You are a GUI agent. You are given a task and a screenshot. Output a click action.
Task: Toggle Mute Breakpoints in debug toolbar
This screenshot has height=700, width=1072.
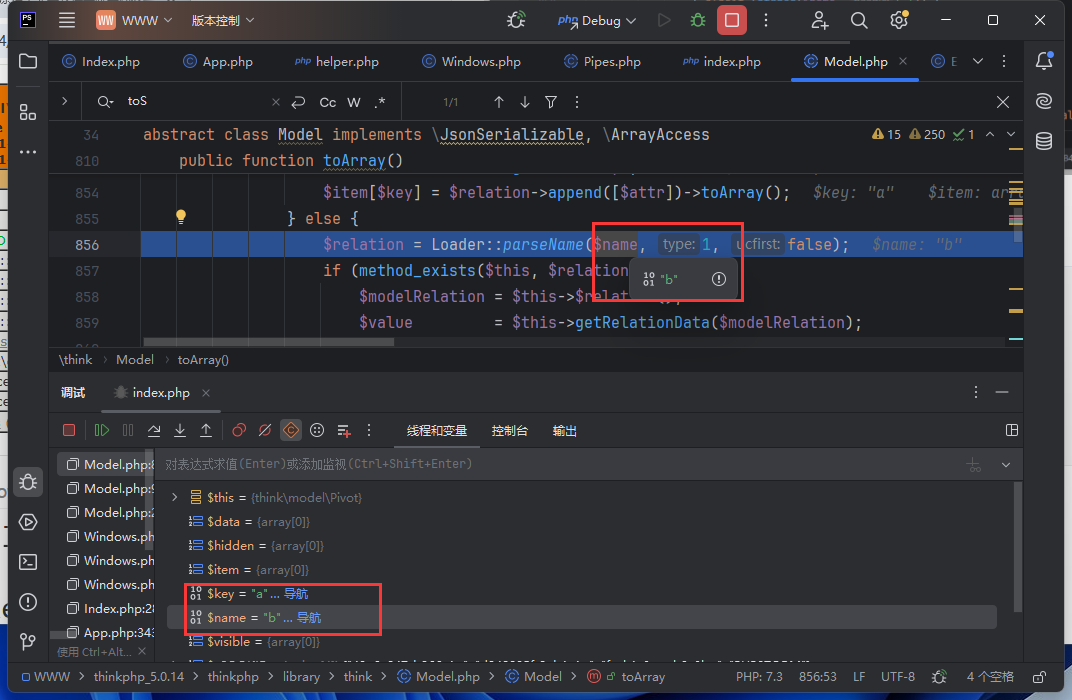265,430
